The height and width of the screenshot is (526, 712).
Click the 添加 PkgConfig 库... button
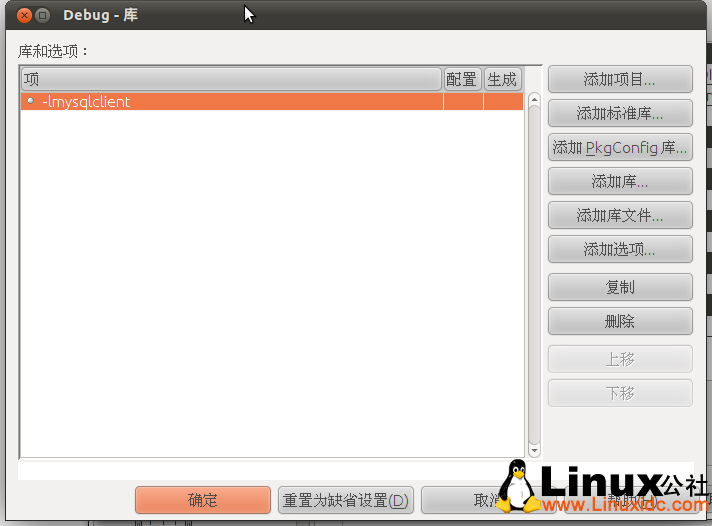(x=620, y=147)
